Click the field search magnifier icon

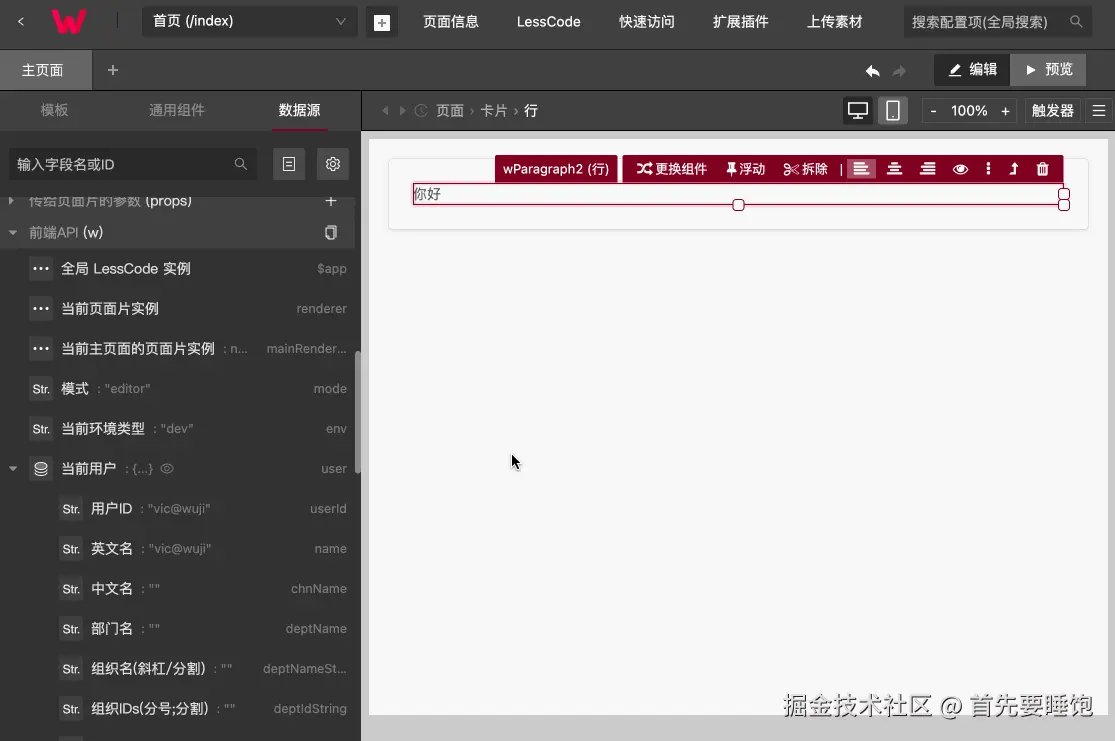[x=240, y=164]
